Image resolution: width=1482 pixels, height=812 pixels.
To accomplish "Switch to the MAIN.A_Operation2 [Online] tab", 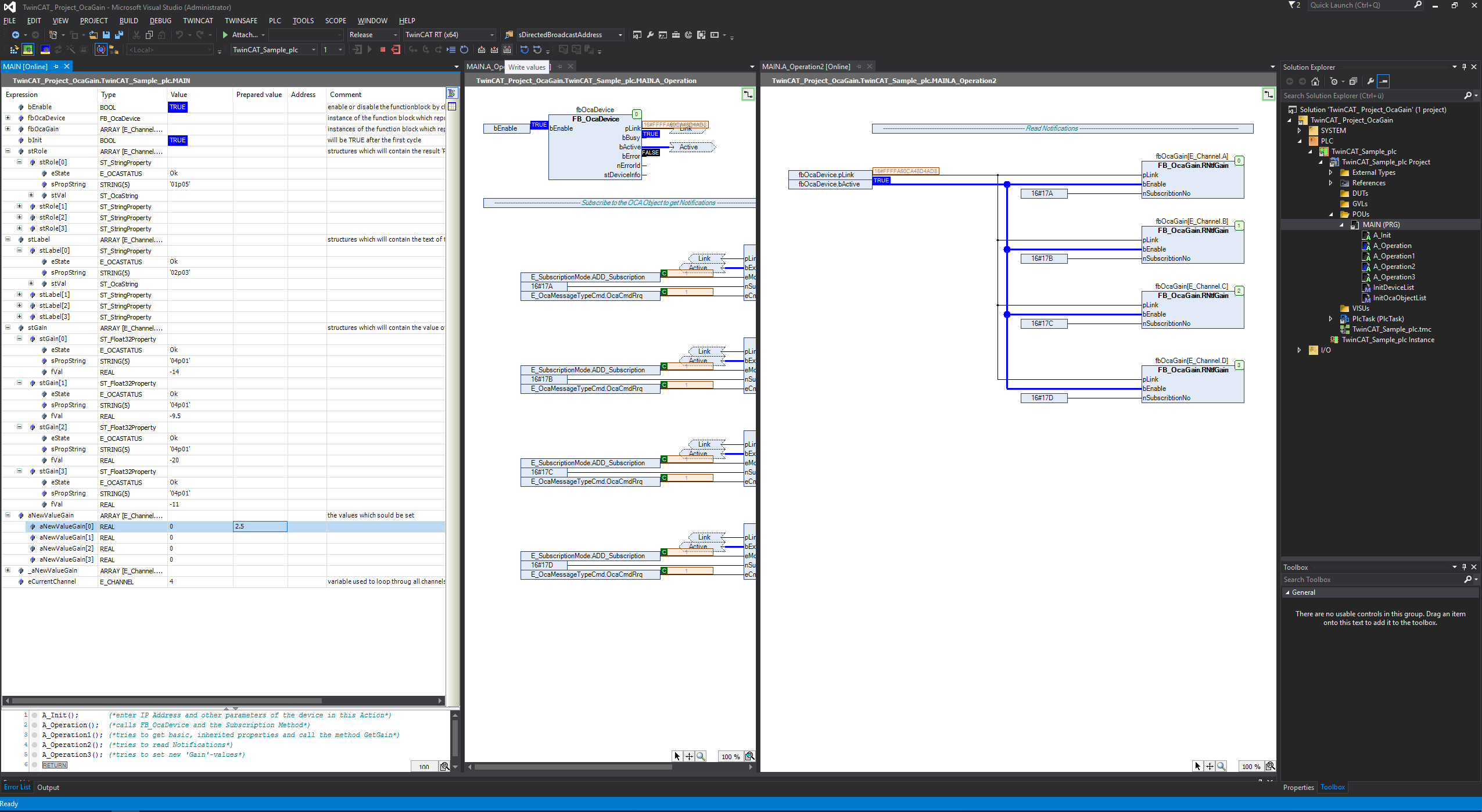I will [806, 67].
